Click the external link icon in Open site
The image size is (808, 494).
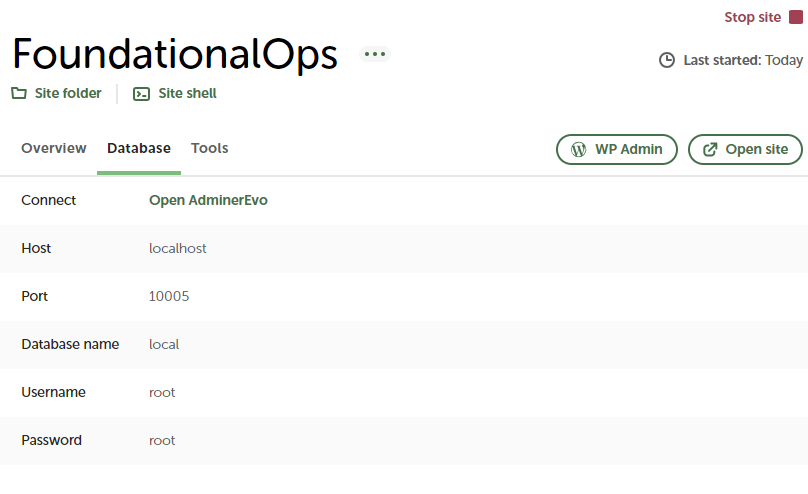point(710,149)
